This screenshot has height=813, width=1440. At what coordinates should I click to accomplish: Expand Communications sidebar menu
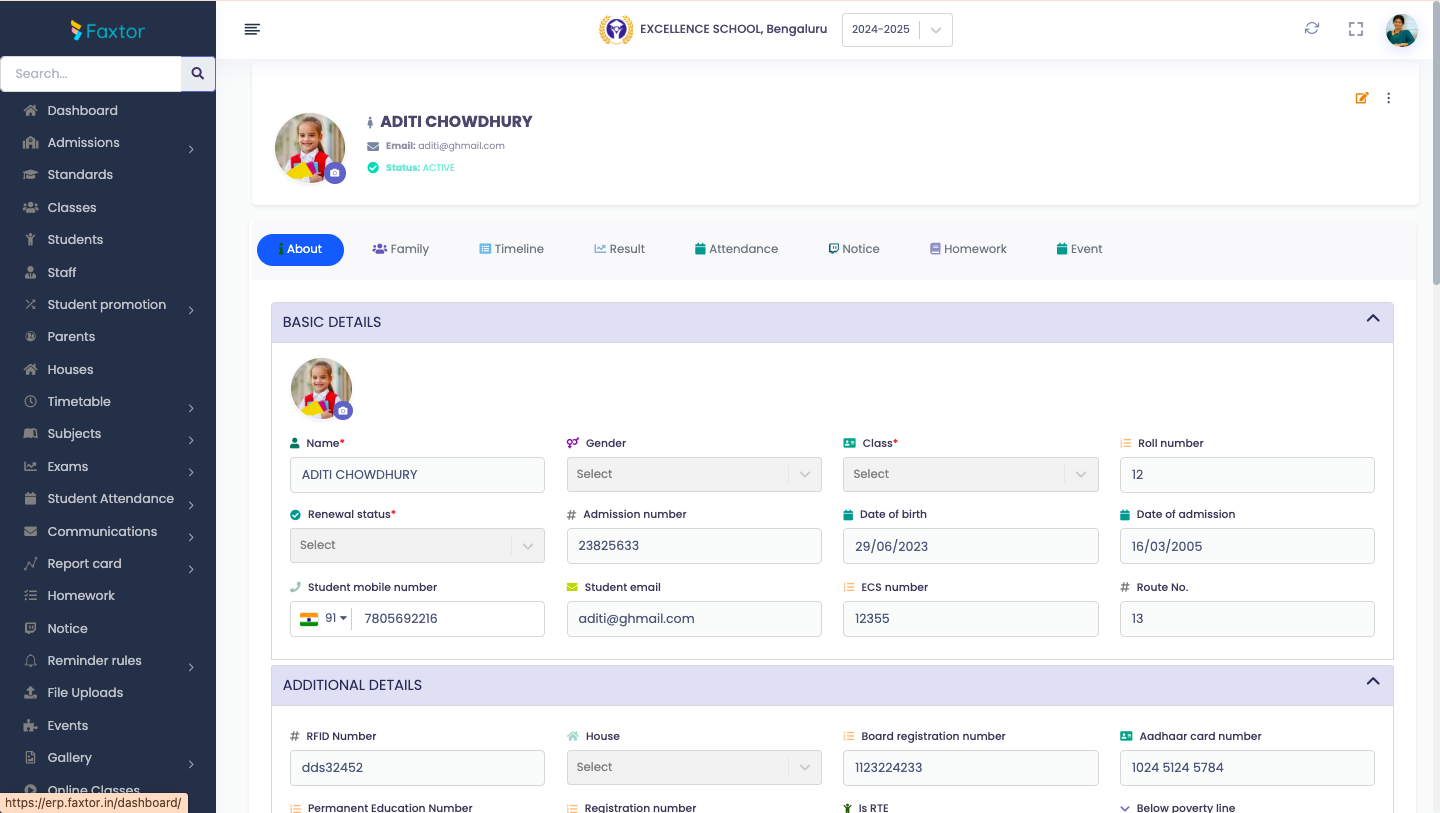coord(108,531)
